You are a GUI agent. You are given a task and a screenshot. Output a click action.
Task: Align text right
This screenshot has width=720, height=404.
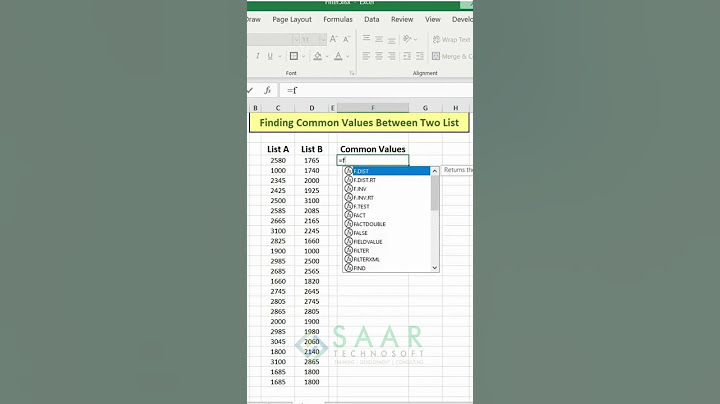[391, 56]
